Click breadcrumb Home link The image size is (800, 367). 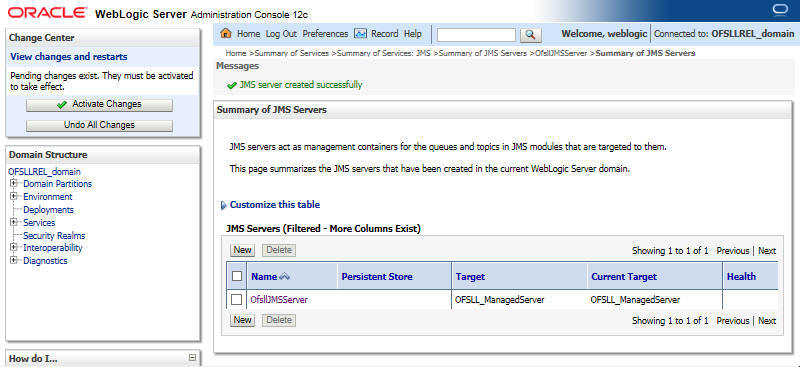pyautogui.click(x=236, y=53)
